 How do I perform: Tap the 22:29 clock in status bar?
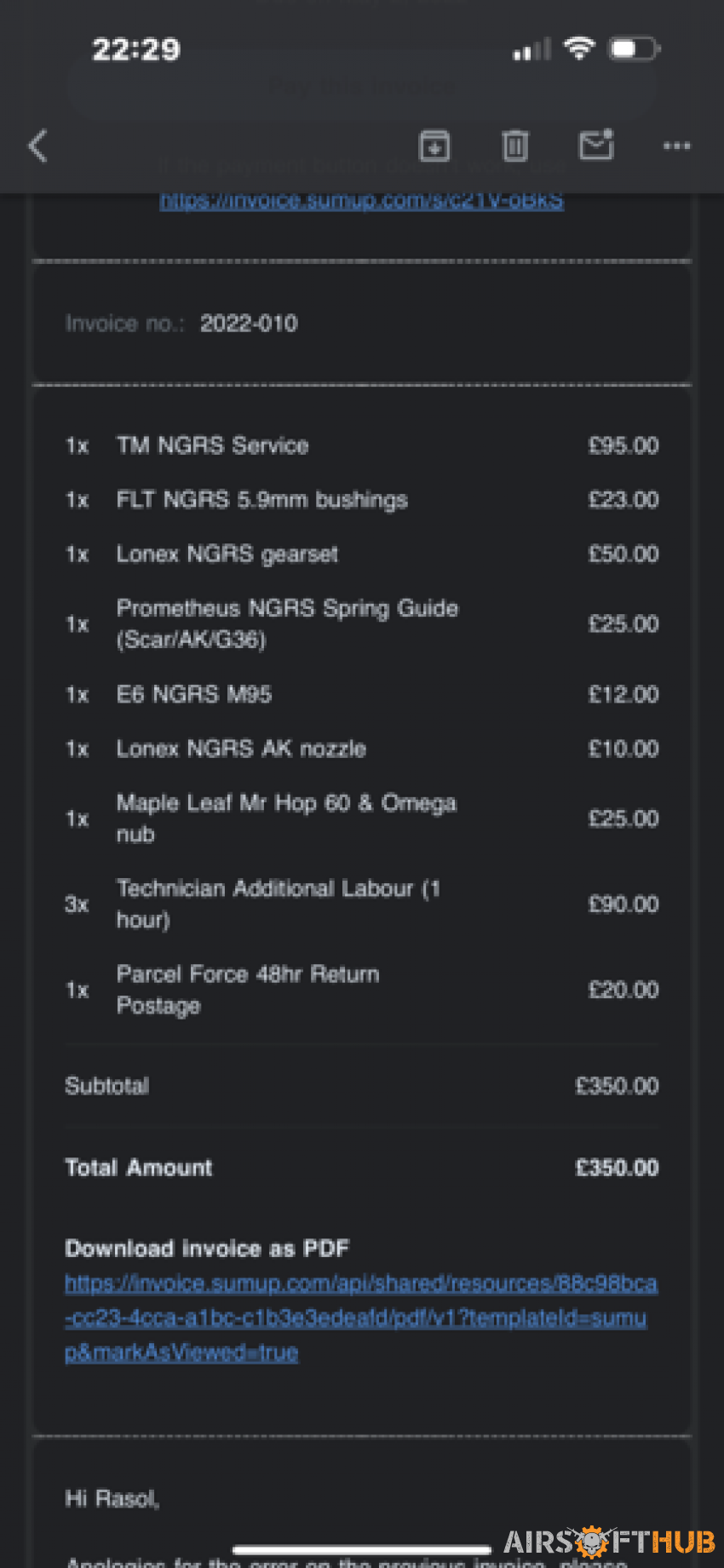136,49
